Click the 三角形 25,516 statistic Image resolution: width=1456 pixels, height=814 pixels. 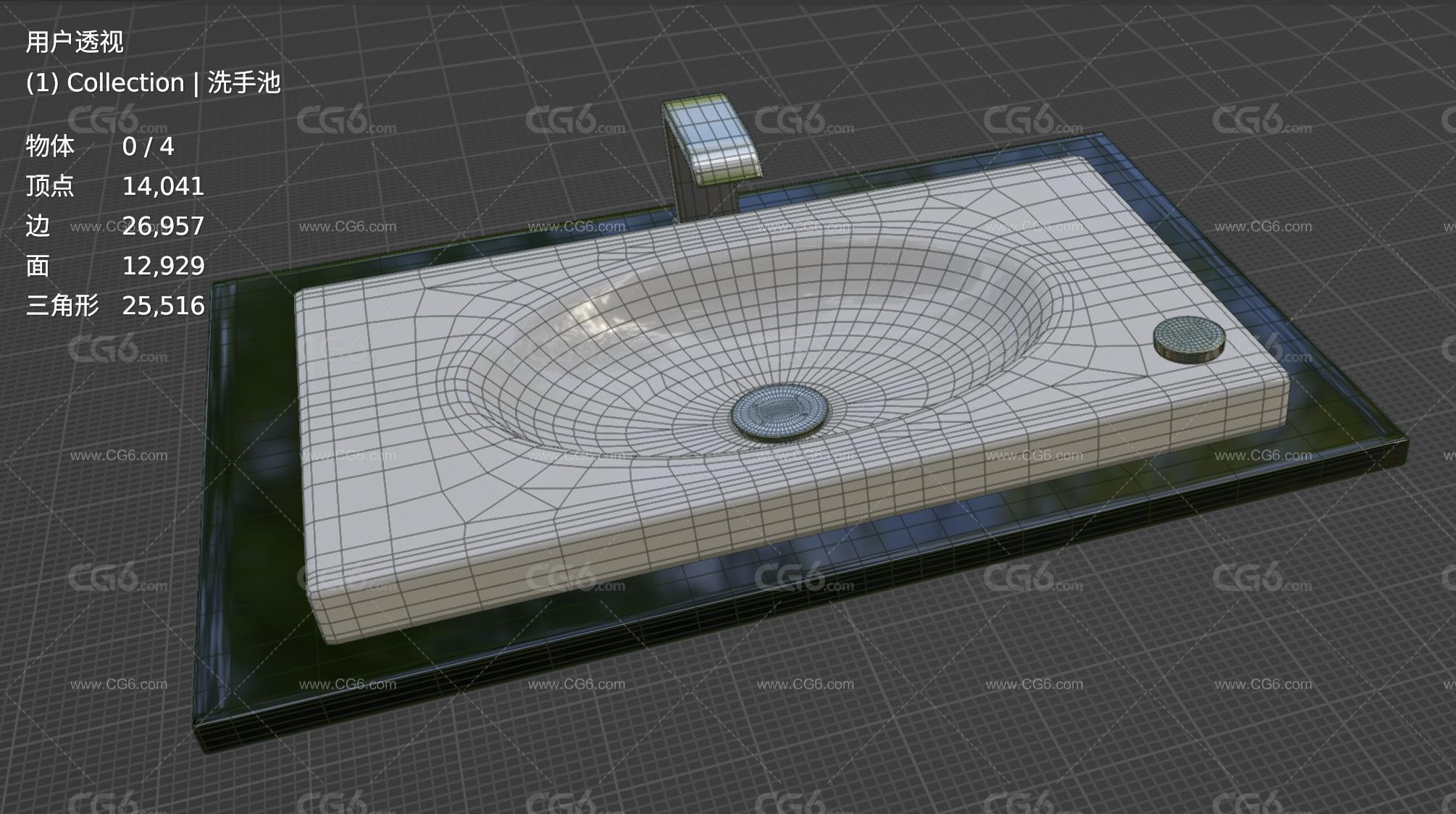pyautogui.click(x=115, y=306)
